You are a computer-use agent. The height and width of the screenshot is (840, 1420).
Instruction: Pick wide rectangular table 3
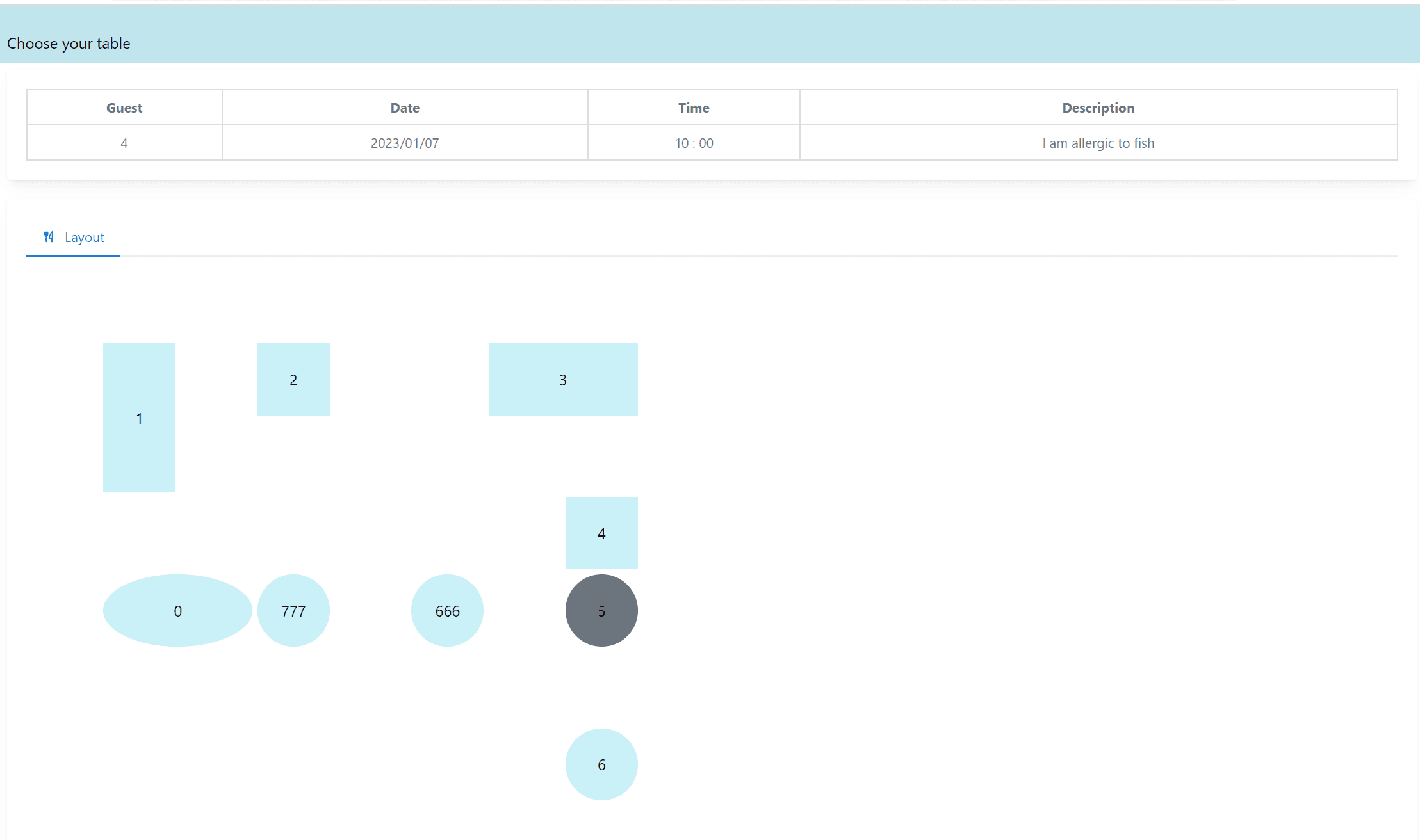(563, 379)
